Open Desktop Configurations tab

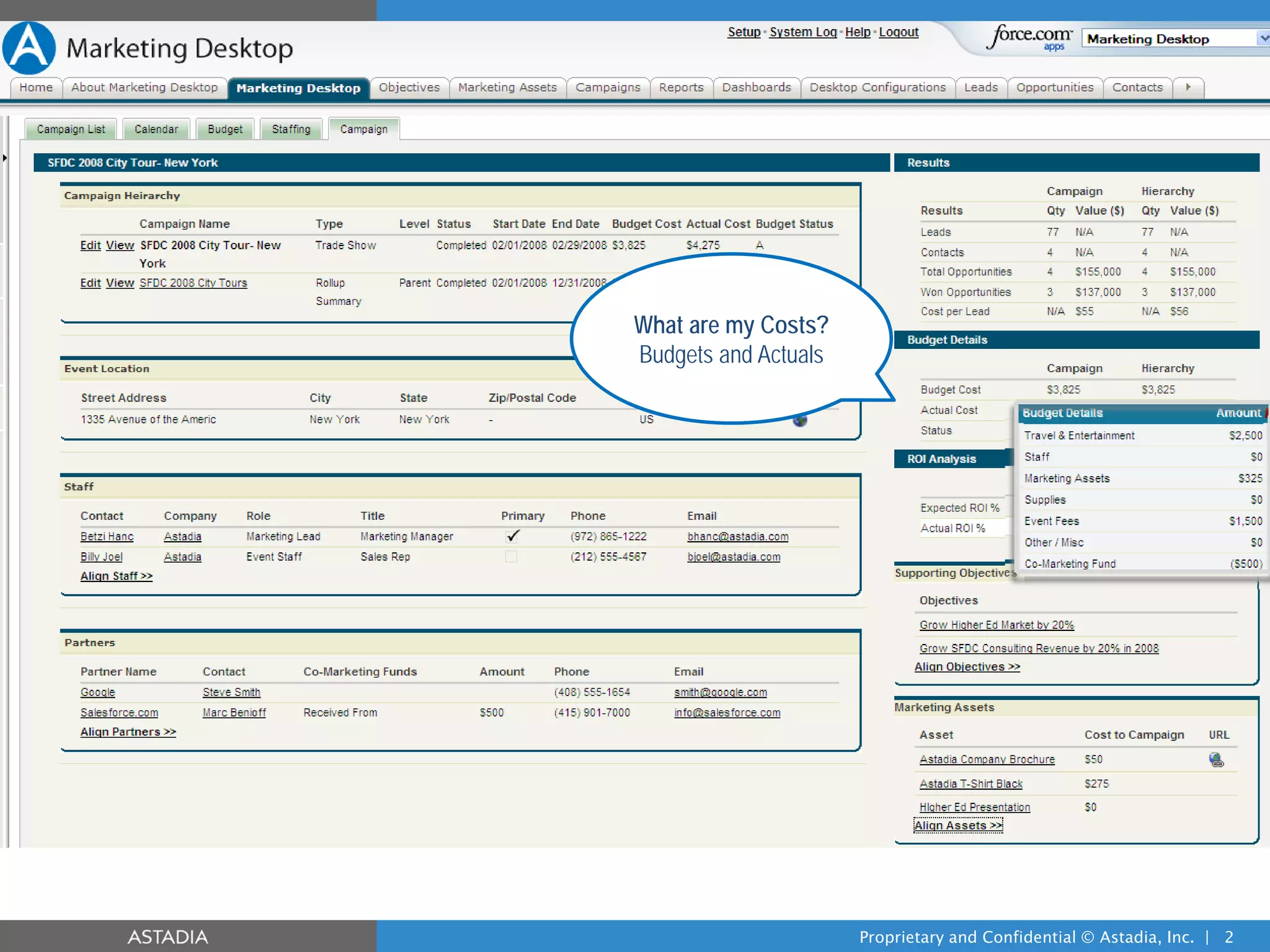coord(877,87)
